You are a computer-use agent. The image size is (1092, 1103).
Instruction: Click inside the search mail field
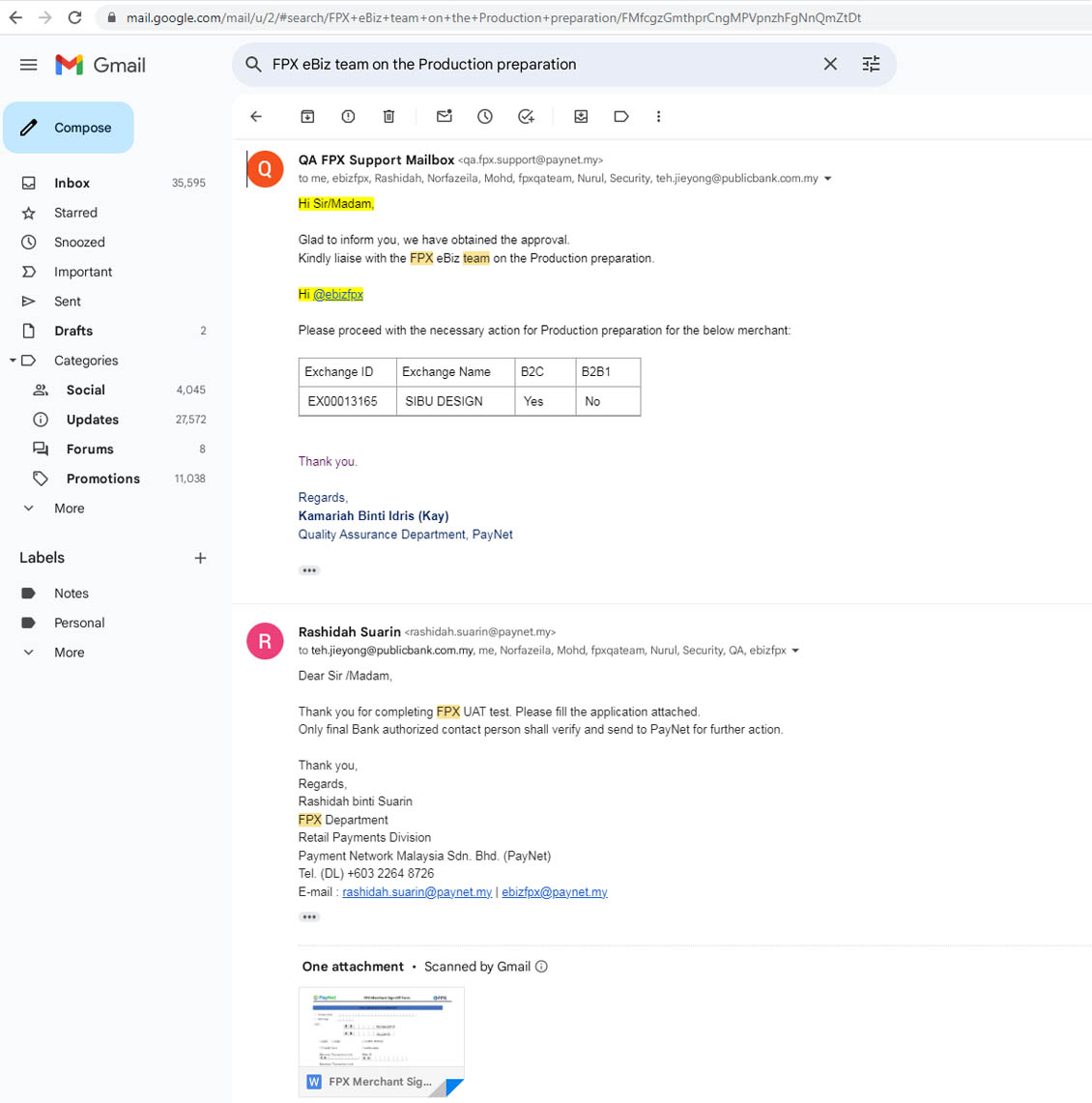pos(541,64)
